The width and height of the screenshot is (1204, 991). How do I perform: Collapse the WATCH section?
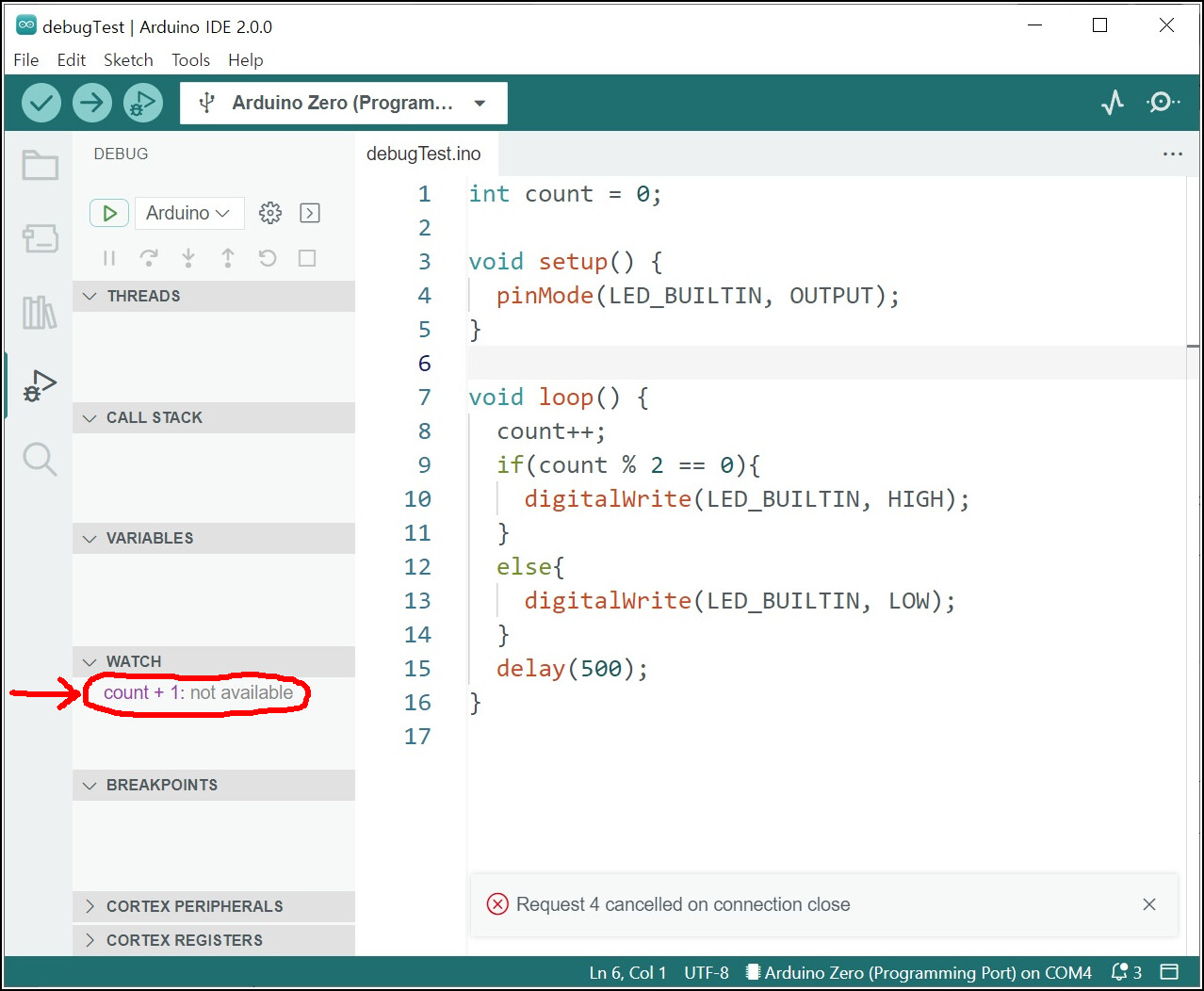214,661
